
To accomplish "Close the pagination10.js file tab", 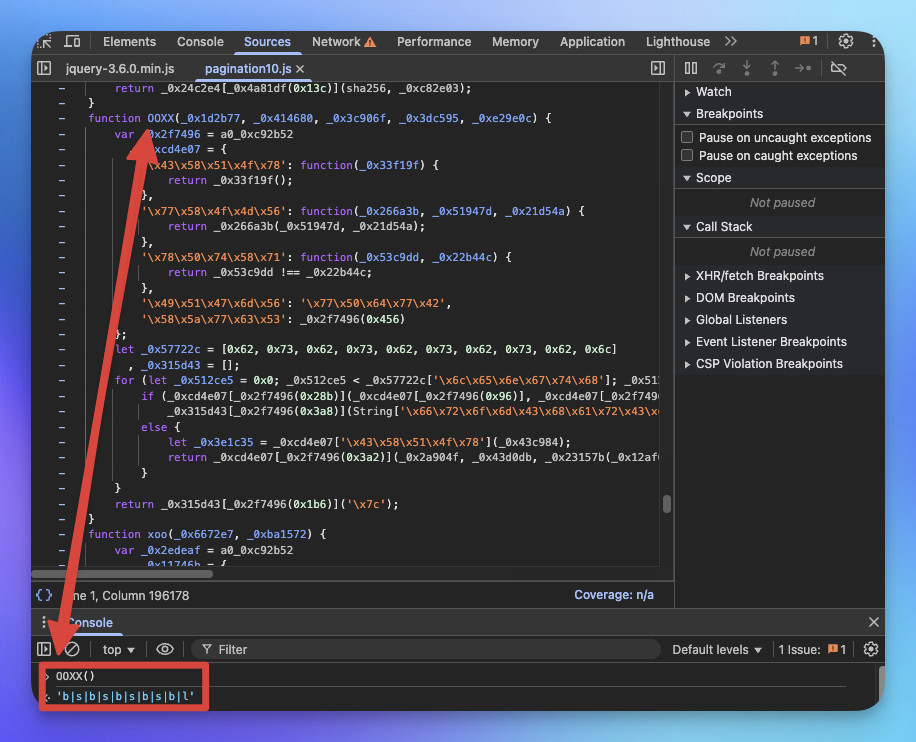I will 300,69.
